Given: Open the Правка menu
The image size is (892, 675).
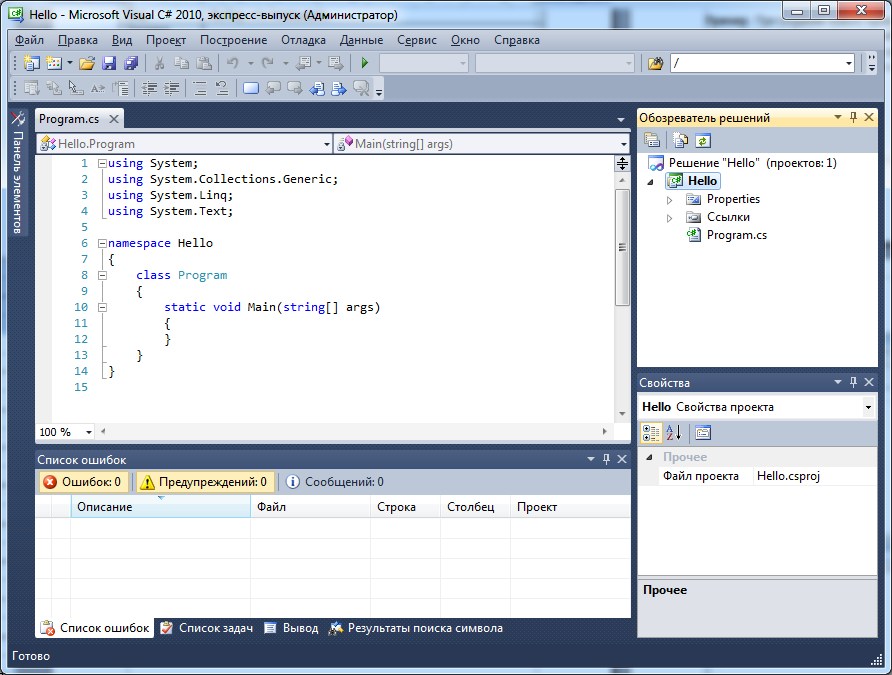Looking at the screenshot, I should [x=78, y=40].
